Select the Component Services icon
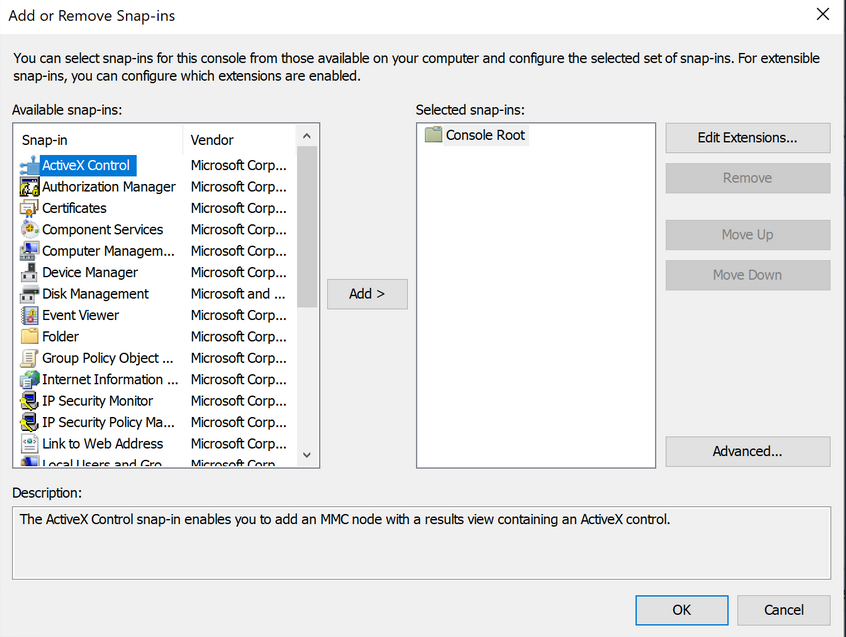The width and height of the screenshot is (846, 637). coord(29,230)
